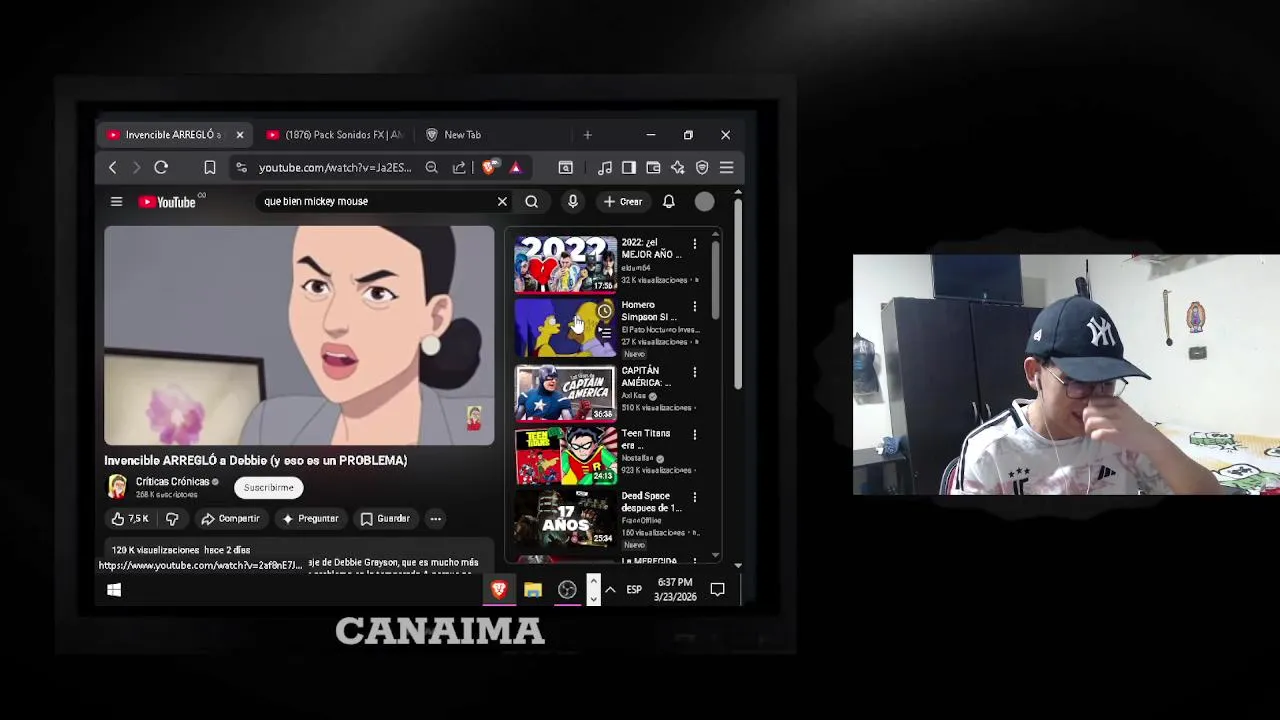Open the Windows Start button
Image resolution: width=1280 pixels, height=720 pixels.
tap(114, 590)
